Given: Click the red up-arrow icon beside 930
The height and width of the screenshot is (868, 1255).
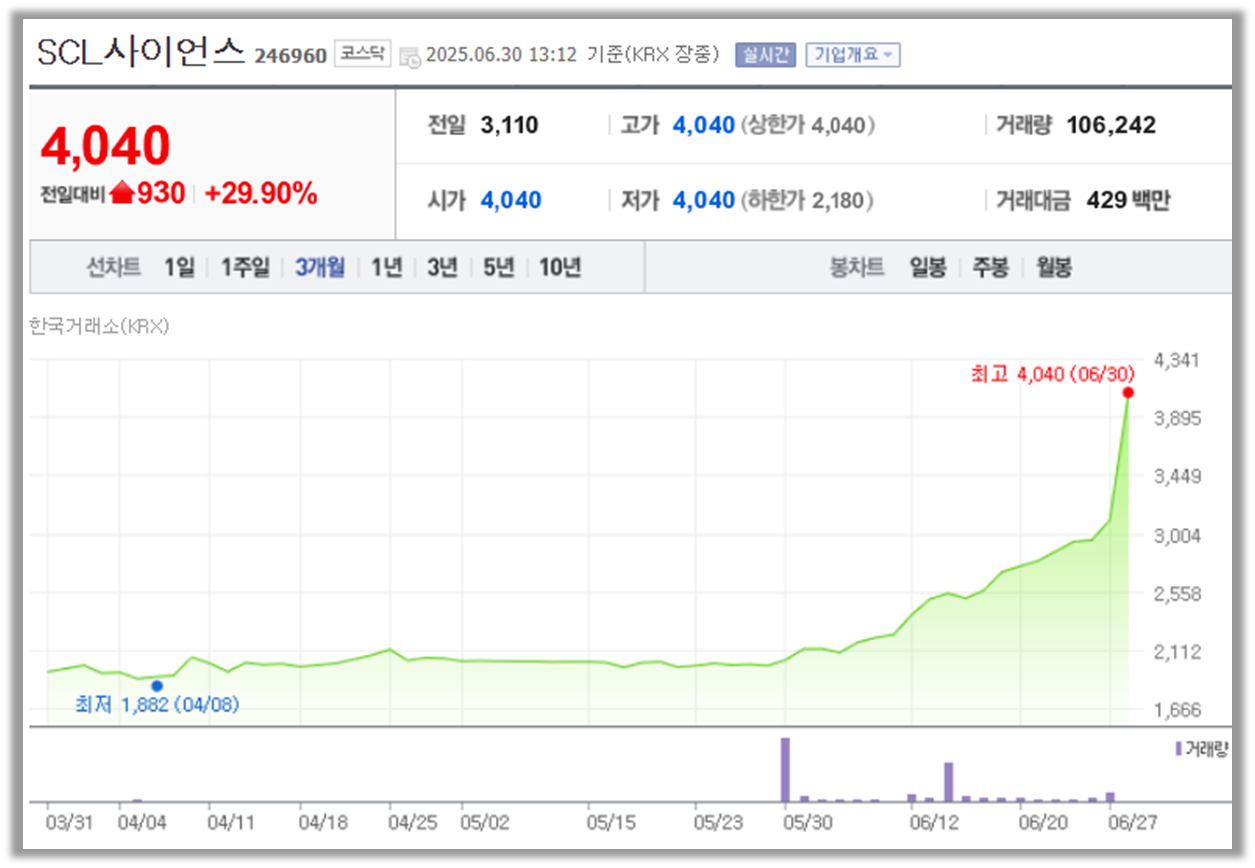Looking at the screenshot, I should click(x=122, y=193).
